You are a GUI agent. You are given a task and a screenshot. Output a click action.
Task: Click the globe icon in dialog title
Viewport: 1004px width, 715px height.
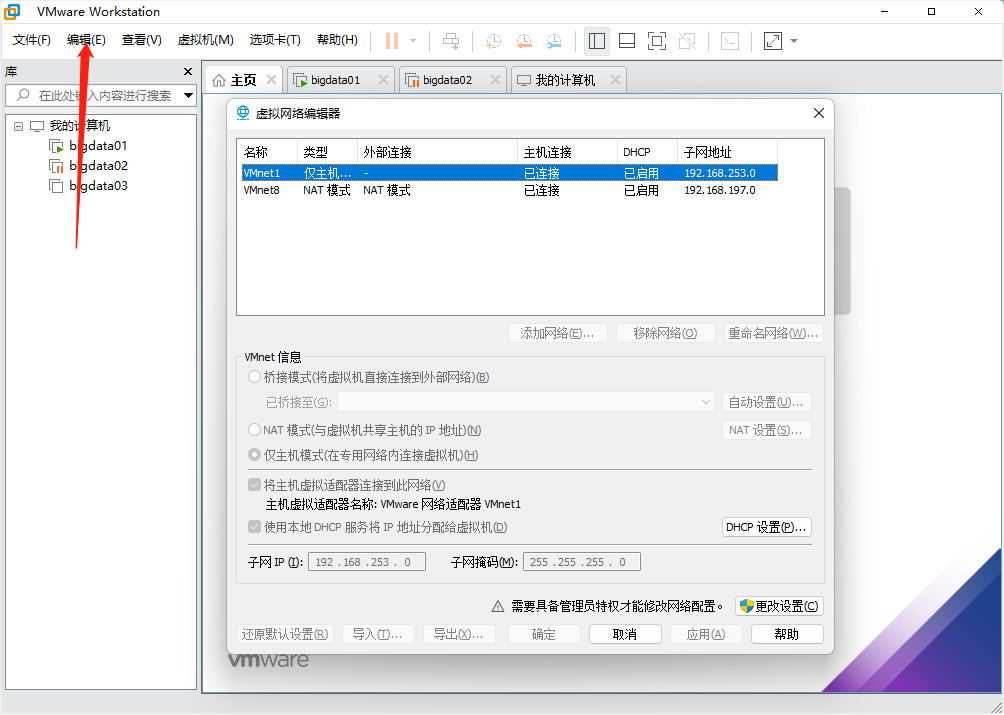click(x=243, y=113)
